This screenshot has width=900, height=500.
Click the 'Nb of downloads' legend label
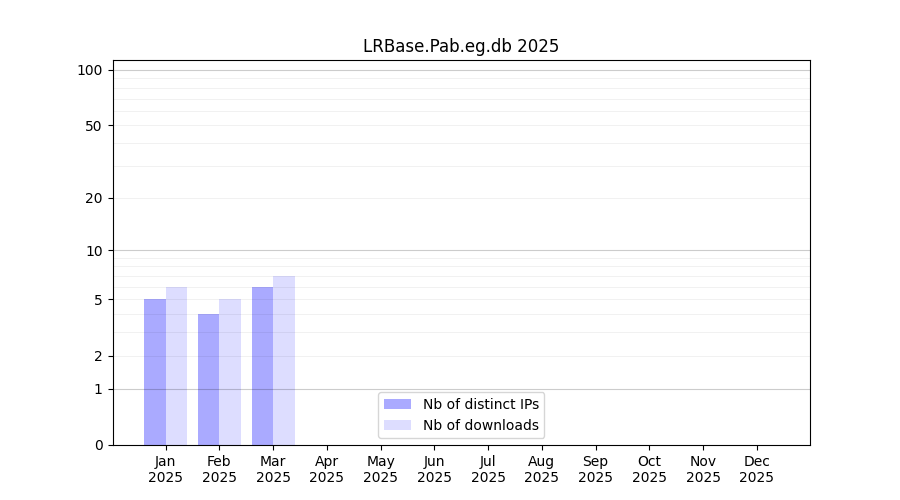tap(480, 425)
